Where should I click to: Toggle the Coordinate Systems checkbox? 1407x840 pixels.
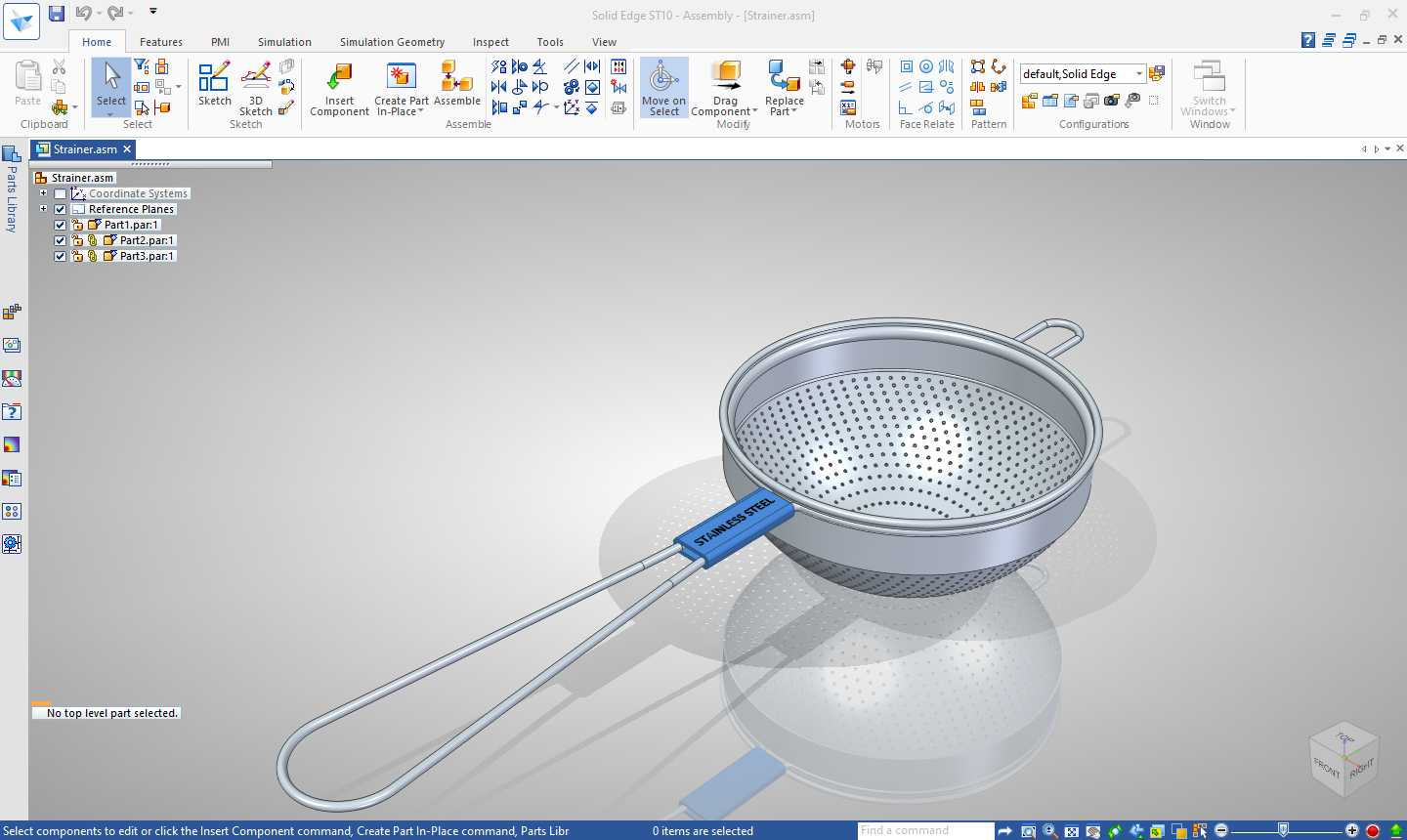(61, 193)
